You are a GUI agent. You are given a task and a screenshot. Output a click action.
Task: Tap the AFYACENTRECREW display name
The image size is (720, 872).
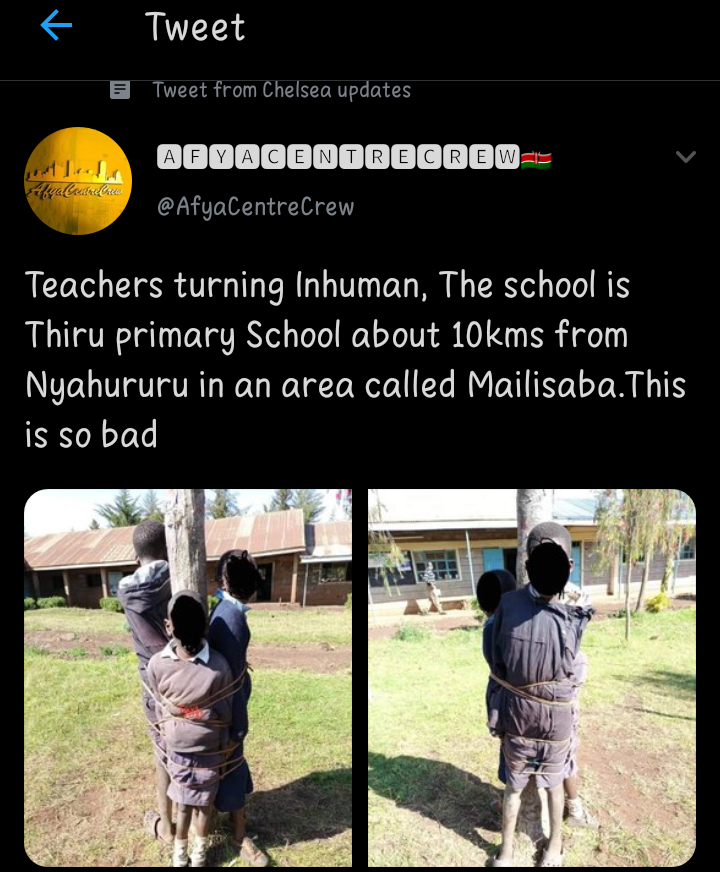click(x=339, y=157)
